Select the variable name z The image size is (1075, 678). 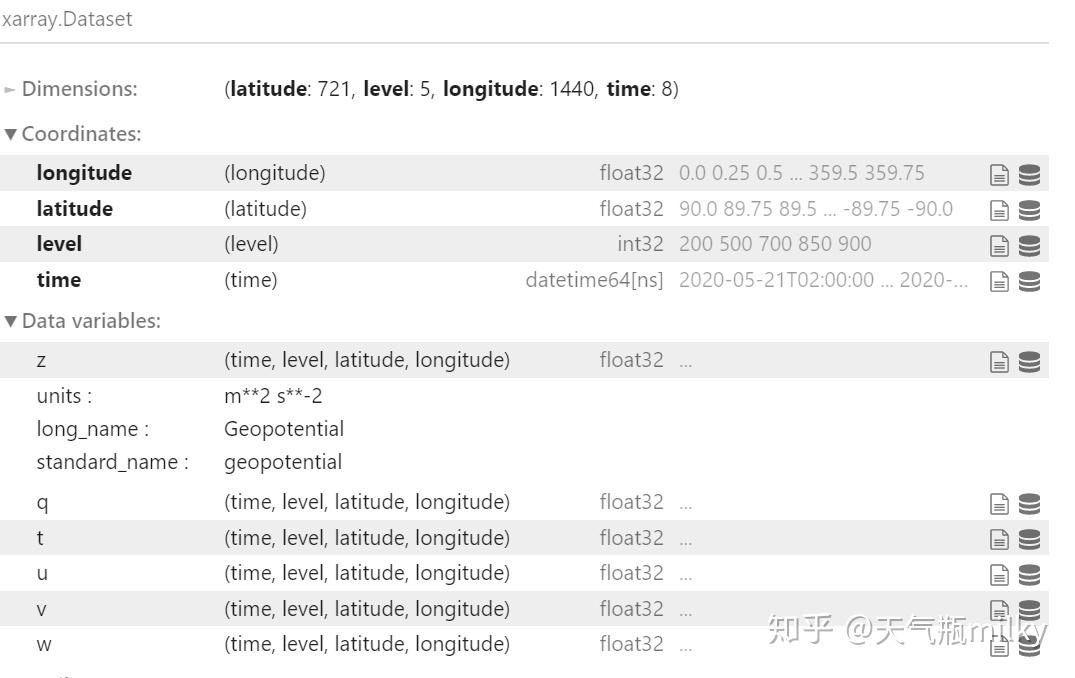point(42,359)
